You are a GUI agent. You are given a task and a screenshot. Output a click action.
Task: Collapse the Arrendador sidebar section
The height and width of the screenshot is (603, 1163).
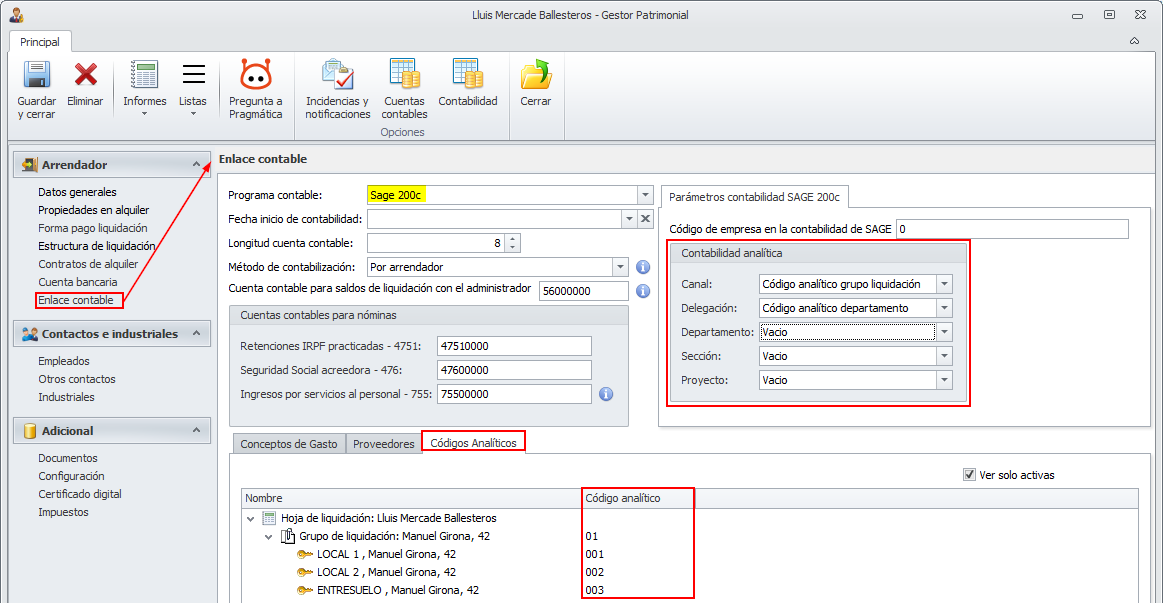pos(196,164)
